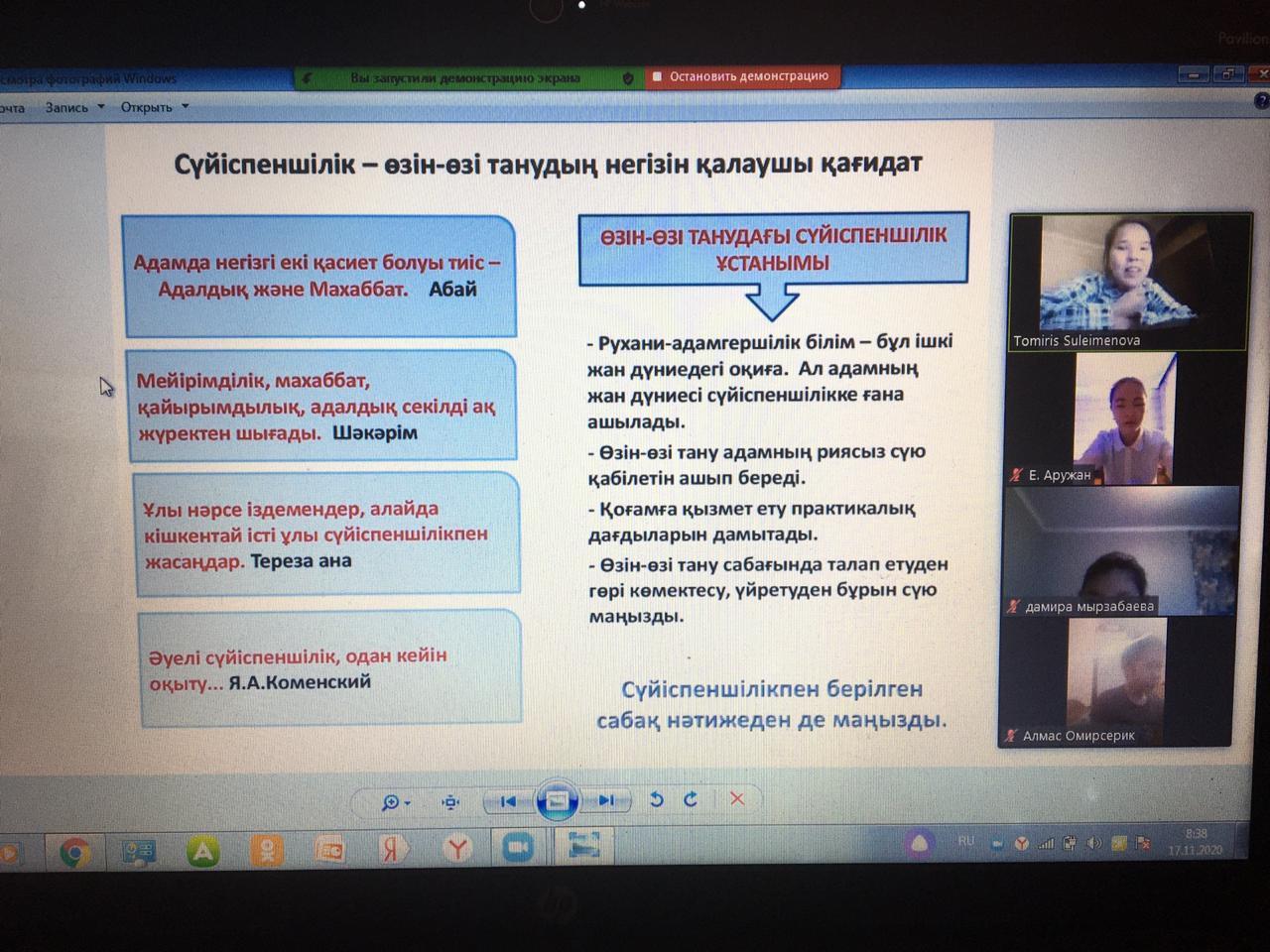The image size is (1270, 952).
Task: Select Алмас Омирсерик's video tile
Action: click(x=1115, y=683)
